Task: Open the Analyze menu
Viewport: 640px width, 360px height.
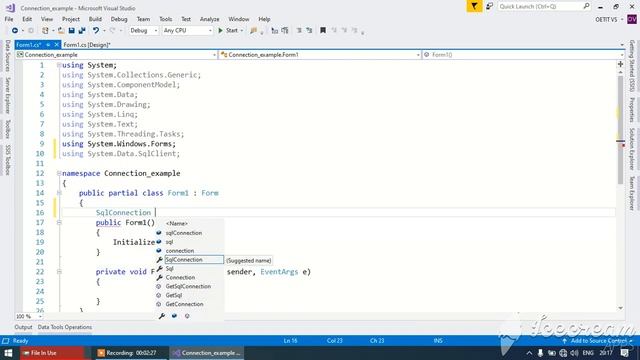Action: [x=209, y=19]
